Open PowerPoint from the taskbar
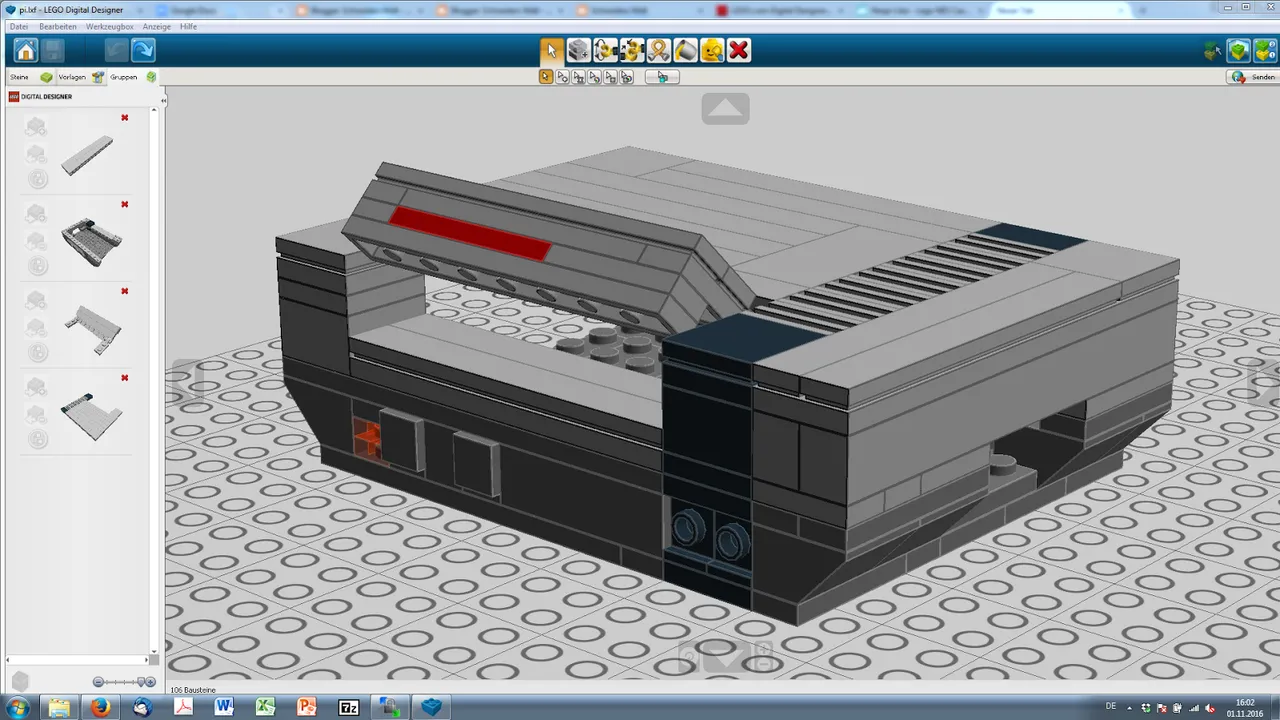 click(307, 707)
